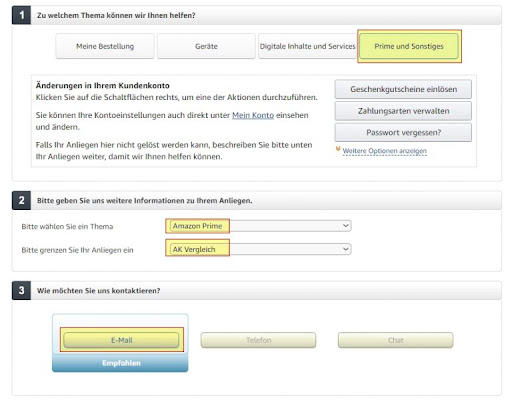This screenshot has width=512, height=410.
Task: Click orange arrow icon beside Weitere Optionen
Action: coord(338,150)
